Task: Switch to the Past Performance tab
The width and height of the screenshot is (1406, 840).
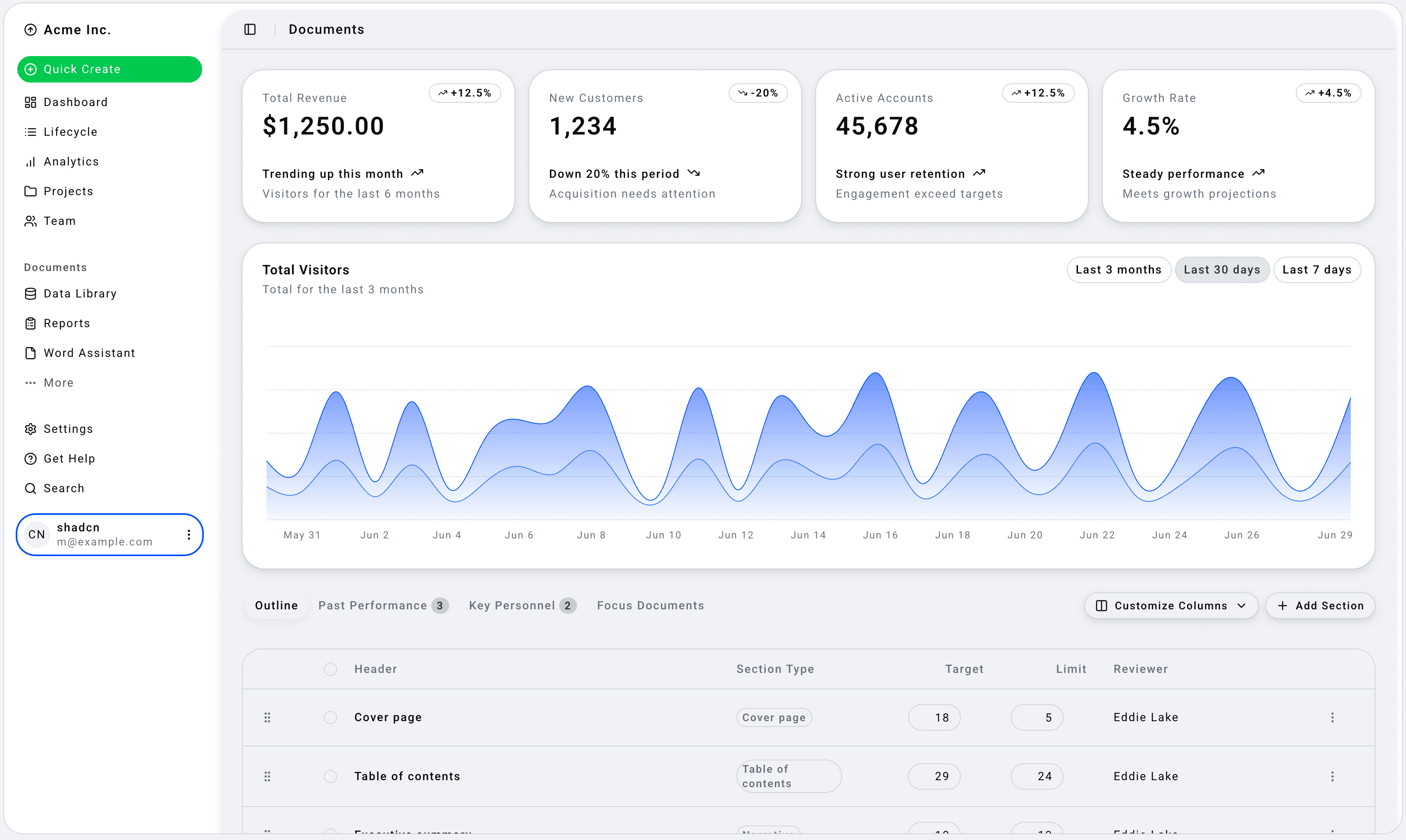Action: click(x=382, y=606)
